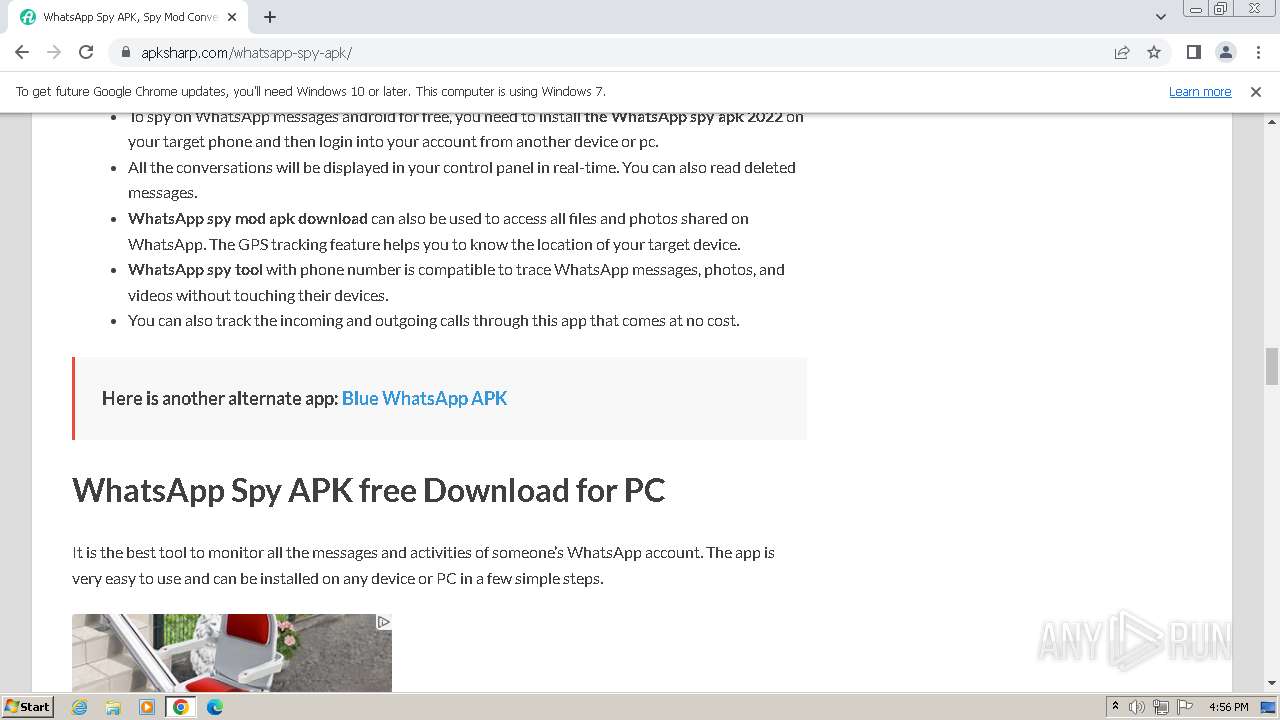
Task: Click the Show desktop button
Action: (x=1268, y=707)
